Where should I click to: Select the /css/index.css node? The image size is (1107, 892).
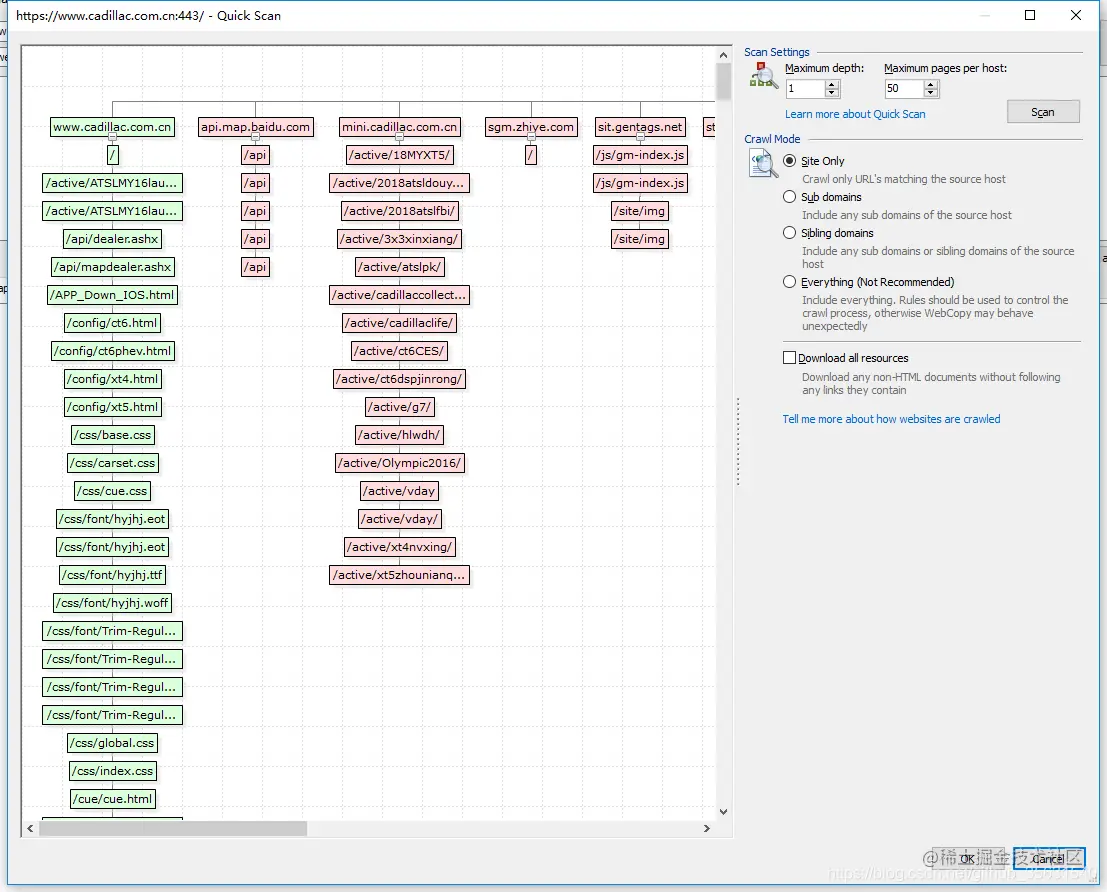tap(112, 771)
